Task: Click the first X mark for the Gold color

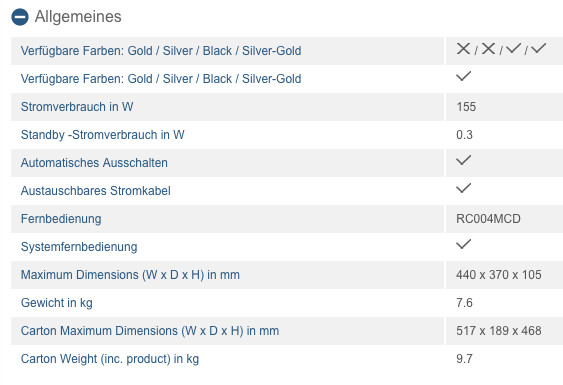Action: tap(463, 48)
